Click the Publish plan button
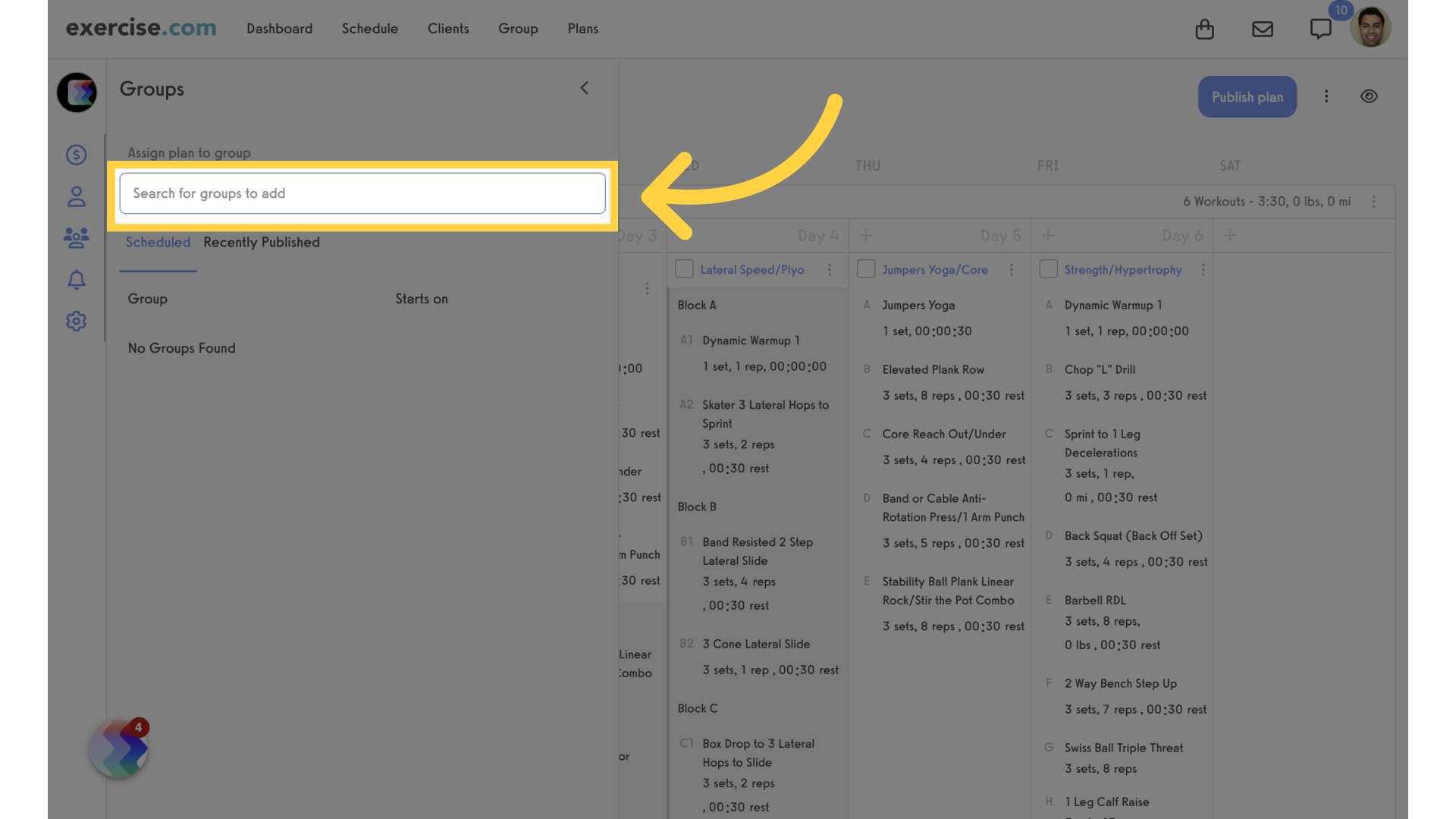The height and width of the screenshot is (819, 1456). point(1247,96)
